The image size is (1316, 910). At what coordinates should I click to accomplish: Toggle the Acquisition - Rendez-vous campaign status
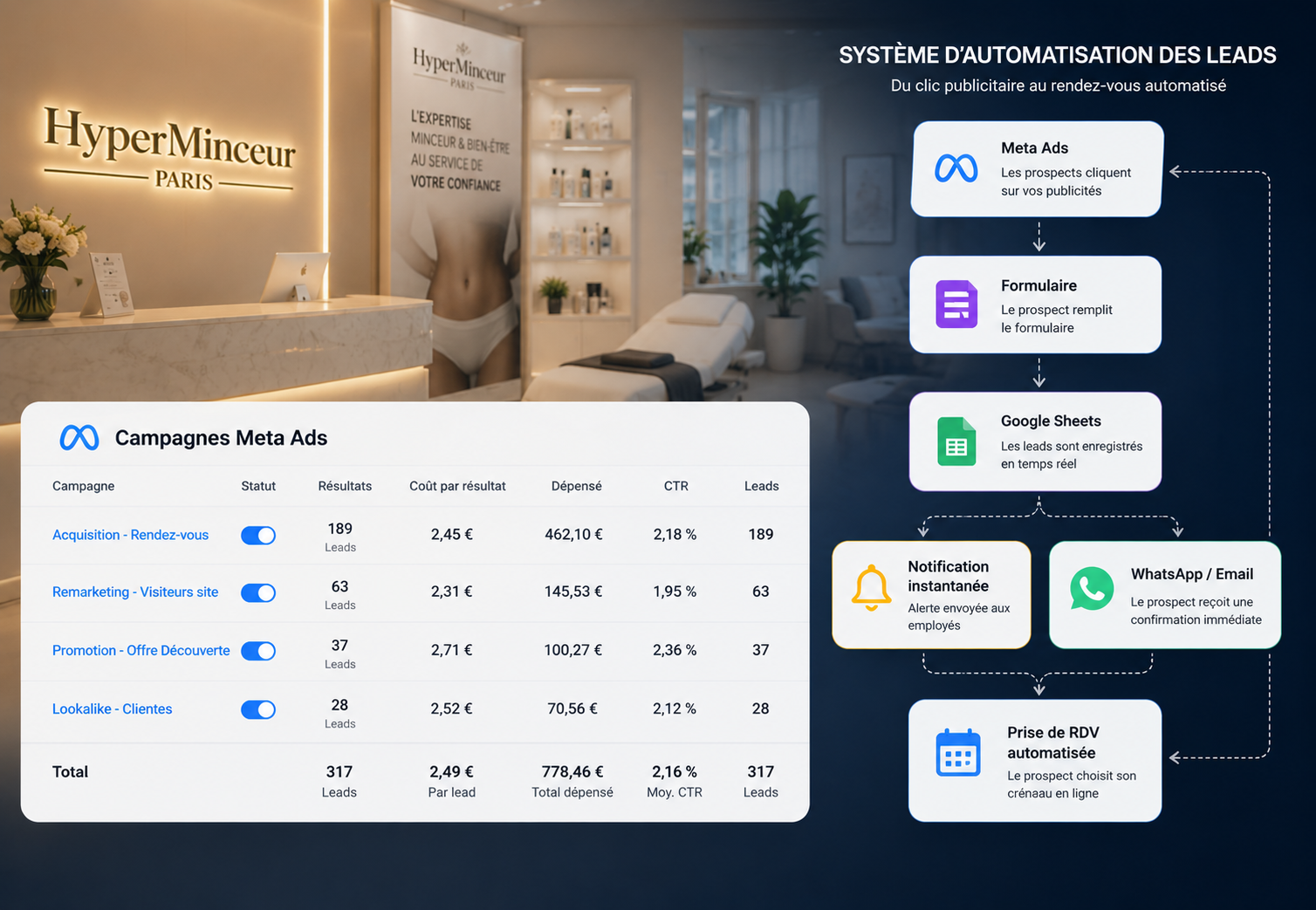[258, 535]
